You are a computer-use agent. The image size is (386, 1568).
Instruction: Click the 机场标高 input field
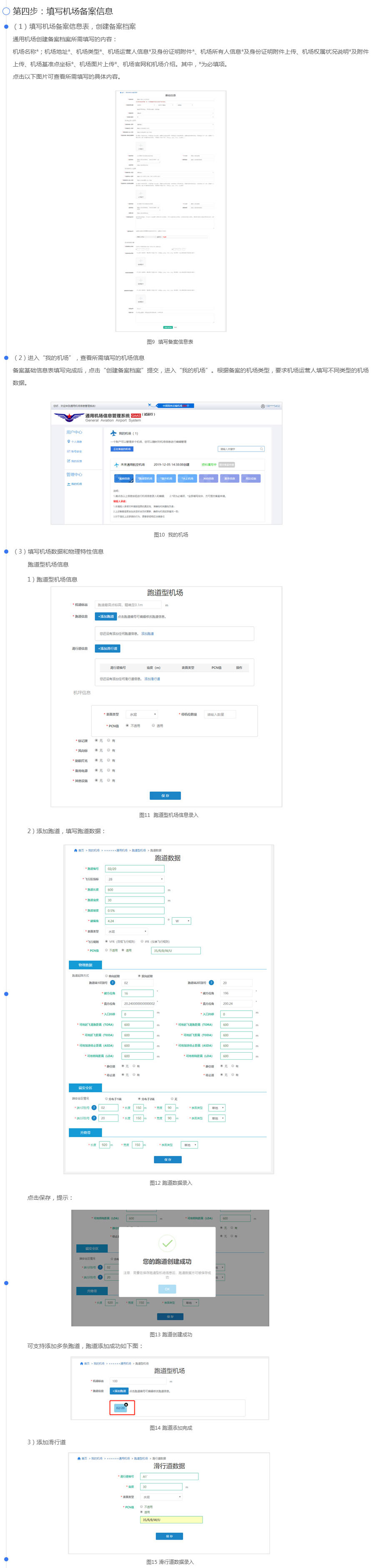[x=128, y=605]
